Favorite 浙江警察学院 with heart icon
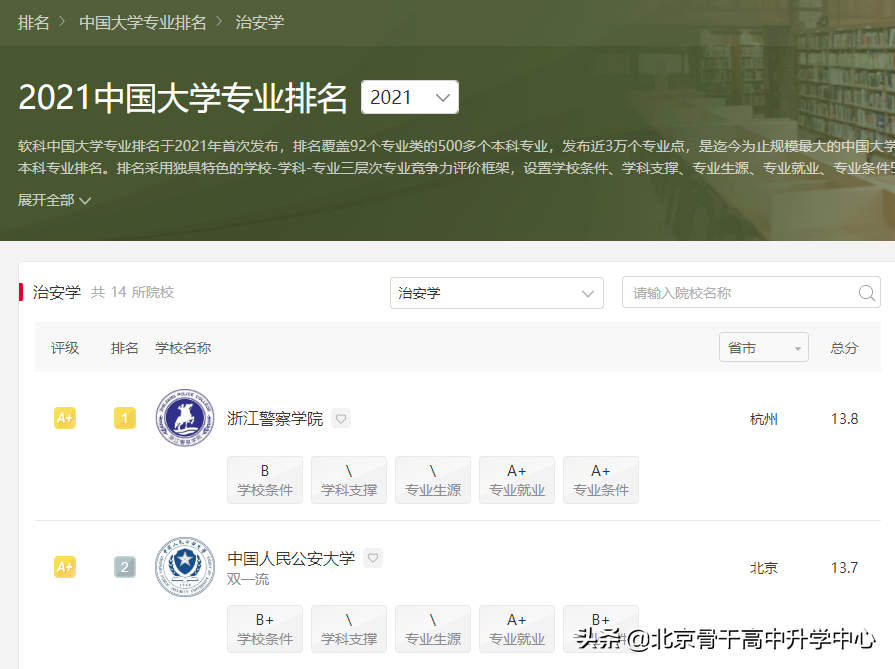The width and height of the screenshot is (895, 669). (341, 418)
